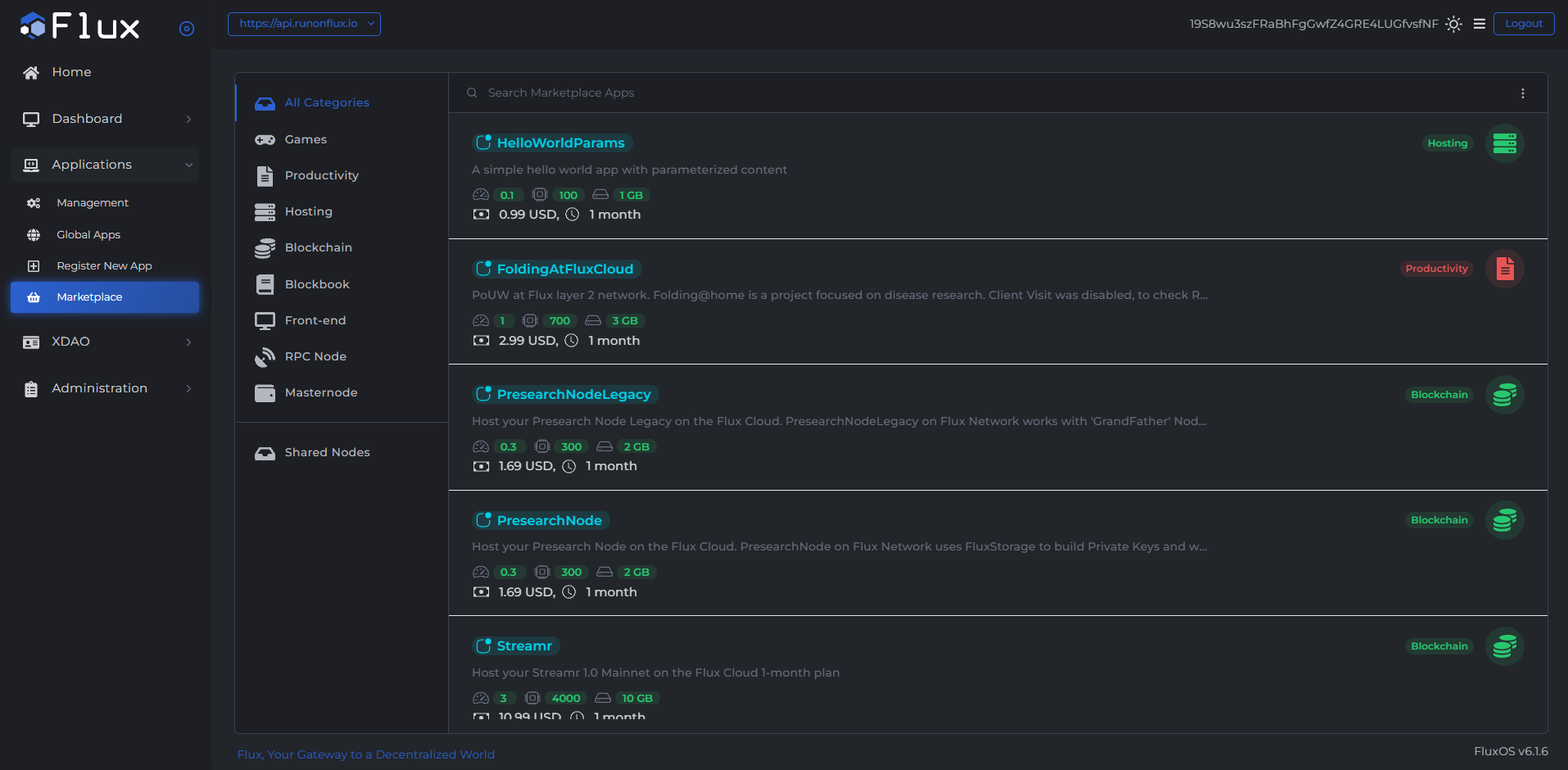The image size is (1568, 770).
Task: Click the green Hosting server icon for HelloWorldParams
Action: point(1504,143)
